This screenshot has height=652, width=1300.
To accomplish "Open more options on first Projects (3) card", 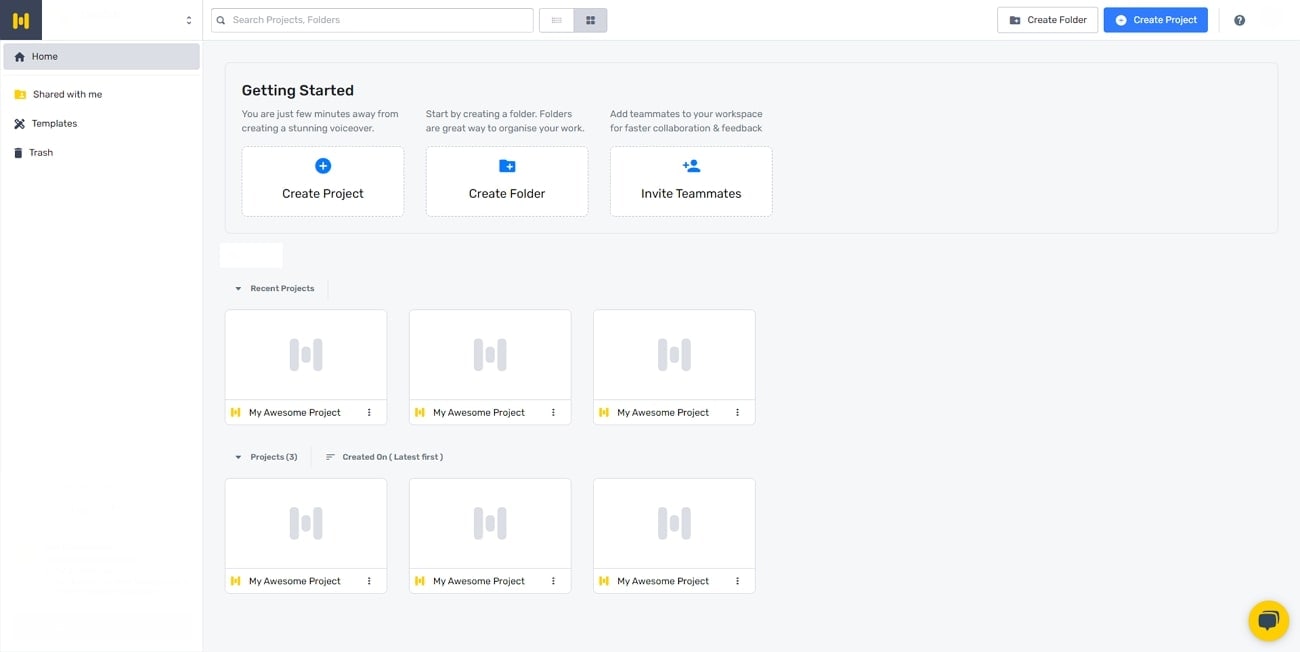I will point(369,581).
